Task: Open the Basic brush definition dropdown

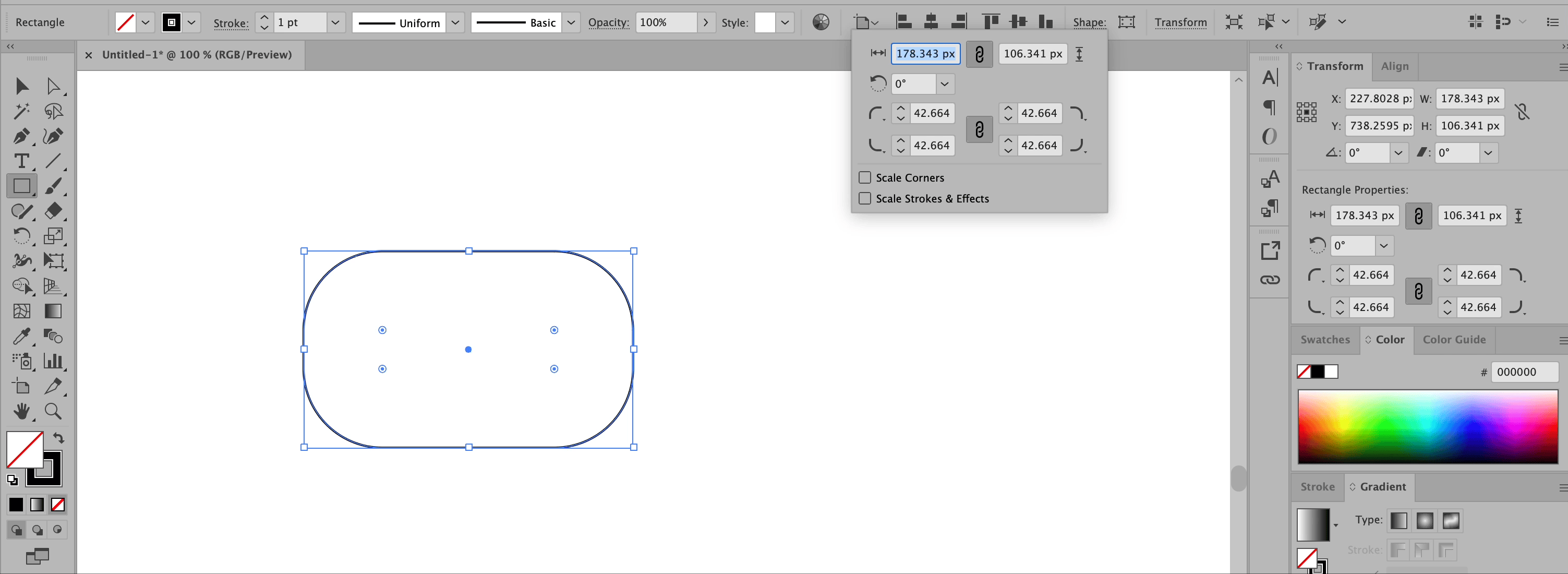Action: pyautogui.click(x=570, y=22)
